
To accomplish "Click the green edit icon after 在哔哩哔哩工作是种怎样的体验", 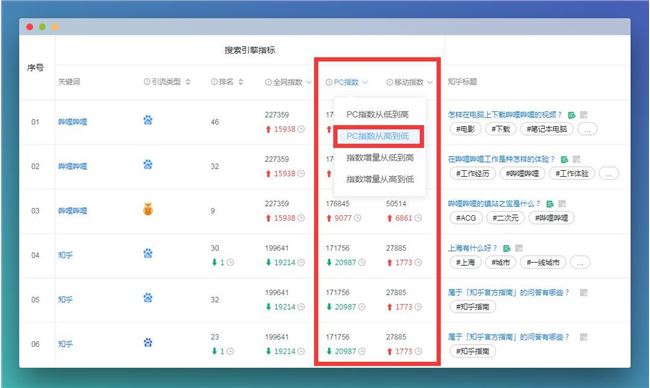I will pos(564,159).
